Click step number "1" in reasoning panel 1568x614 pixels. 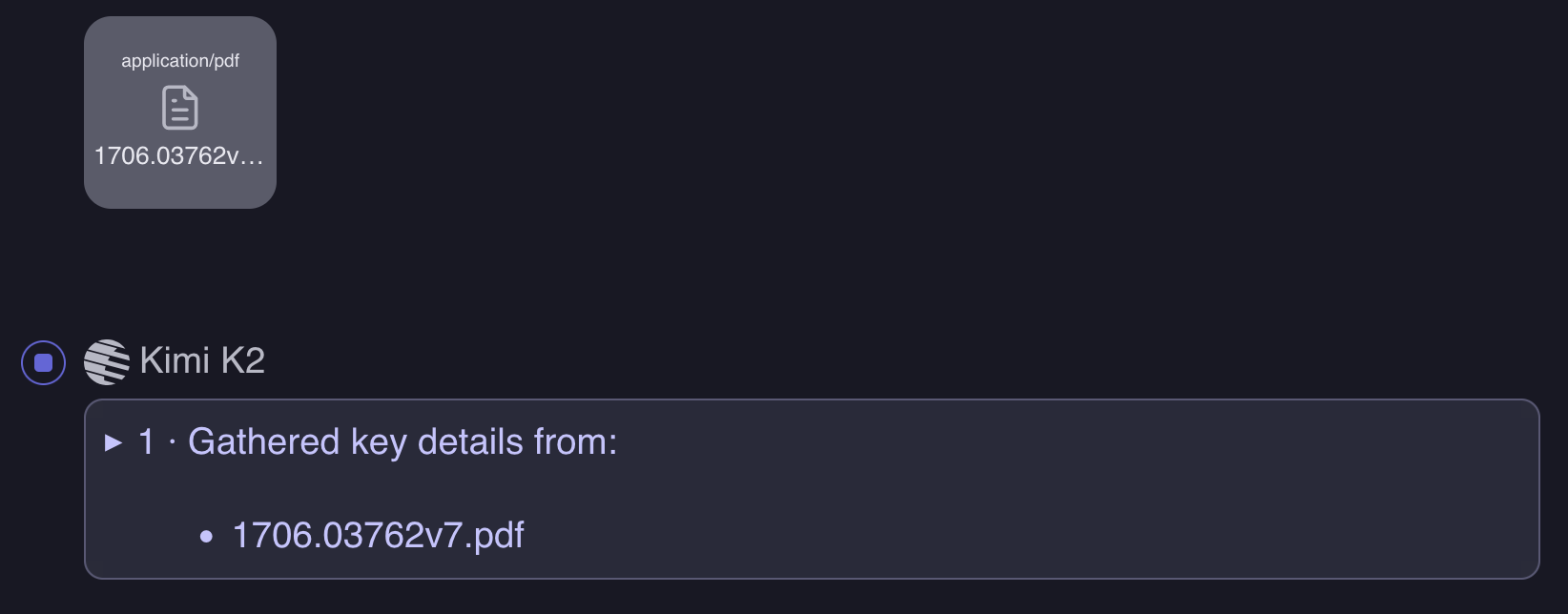tap(146, 442)
